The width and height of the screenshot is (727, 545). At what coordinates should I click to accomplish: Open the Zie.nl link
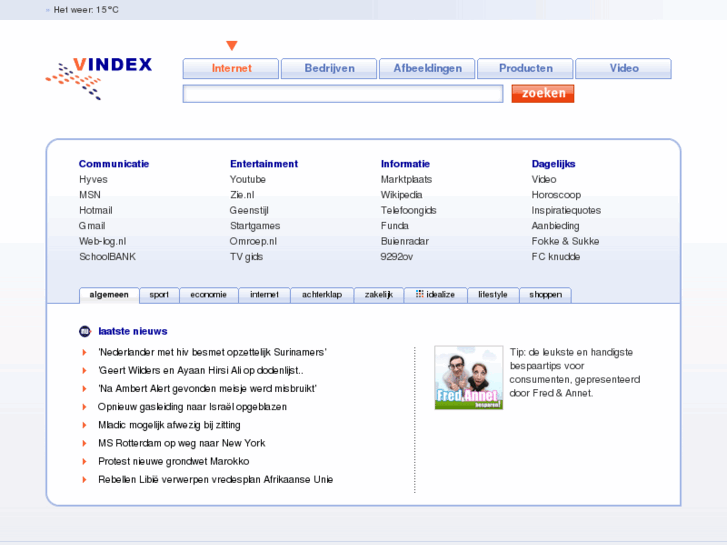[242, 195]
